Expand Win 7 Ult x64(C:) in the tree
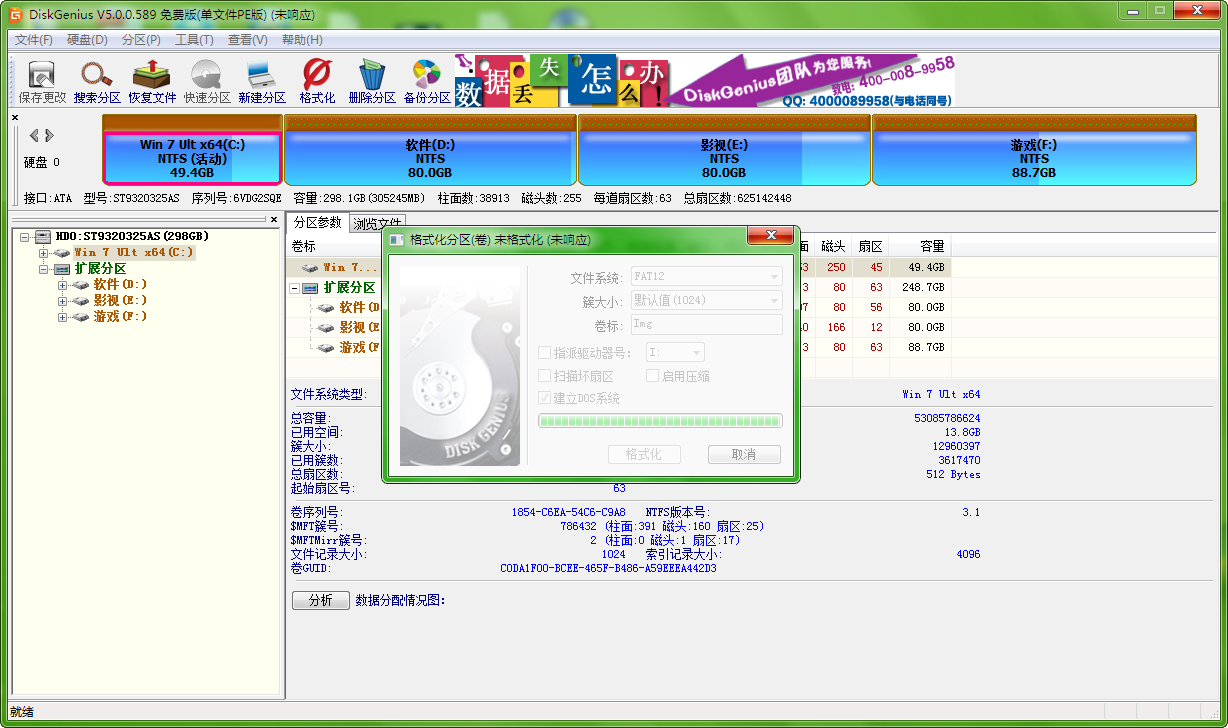 point(44,253)
